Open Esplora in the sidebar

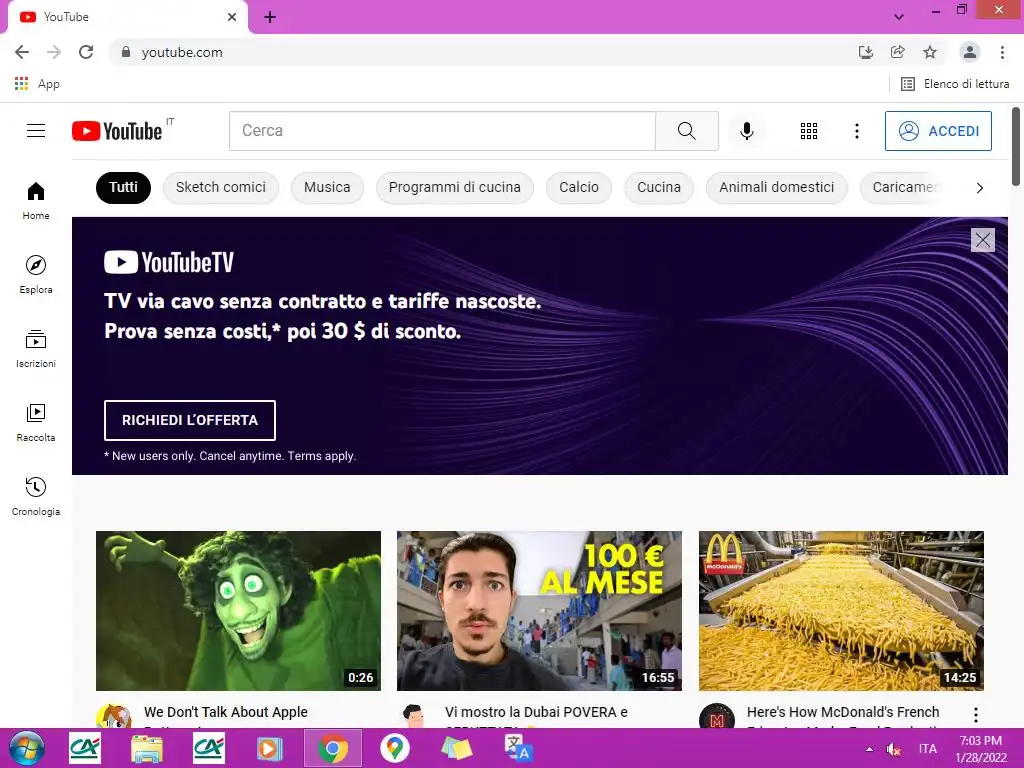36,274
